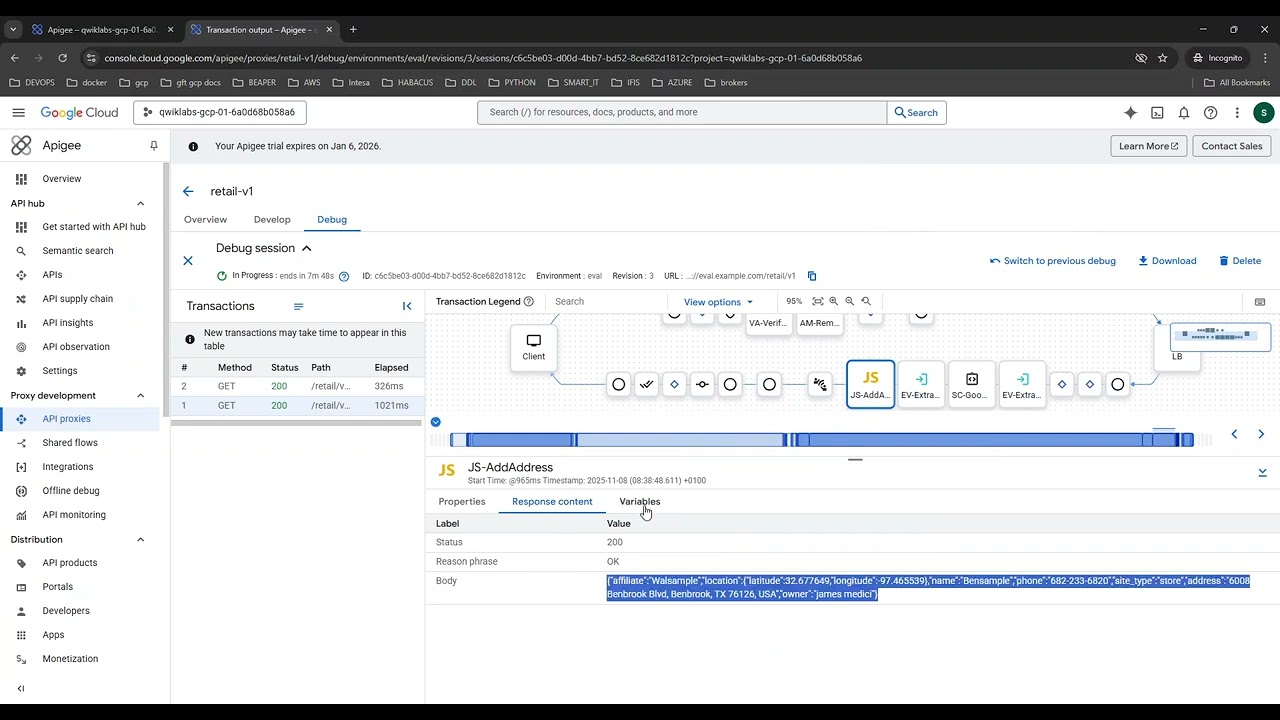
Task: Click the Learn More button
Action: coord(1149,146)
